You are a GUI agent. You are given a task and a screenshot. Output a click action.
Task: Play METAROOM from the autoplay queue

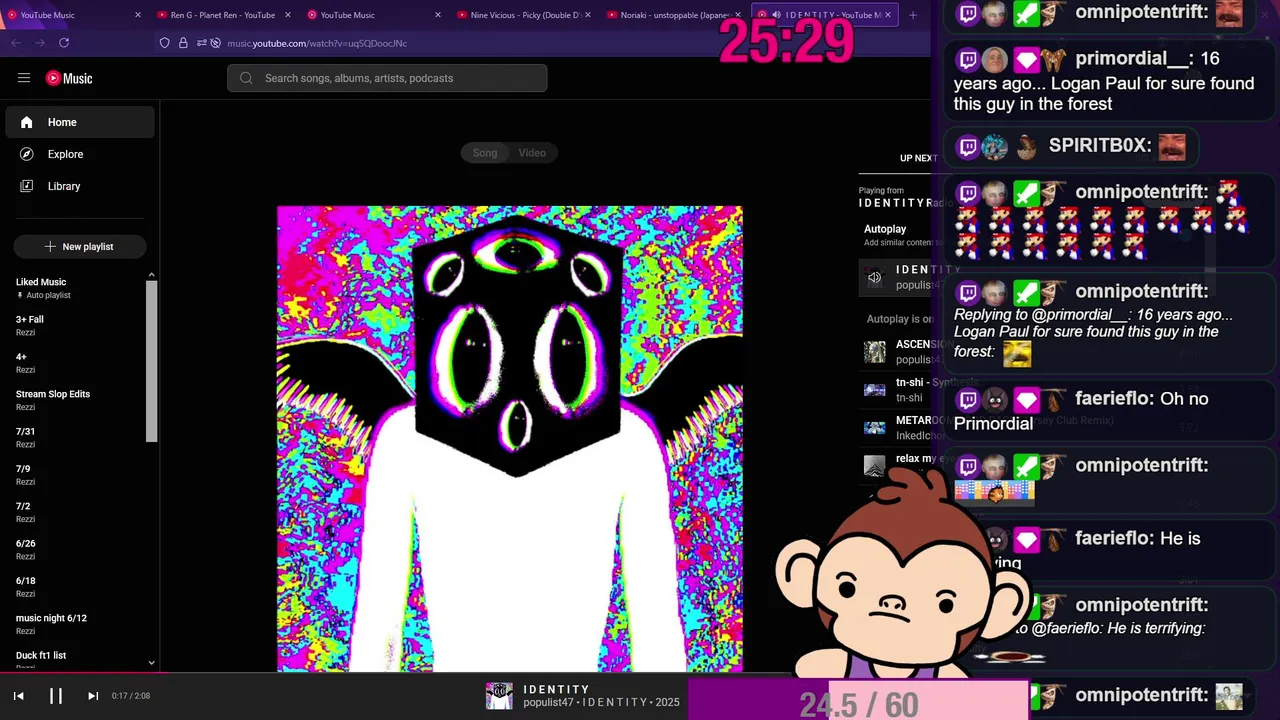tap(897, 428)
